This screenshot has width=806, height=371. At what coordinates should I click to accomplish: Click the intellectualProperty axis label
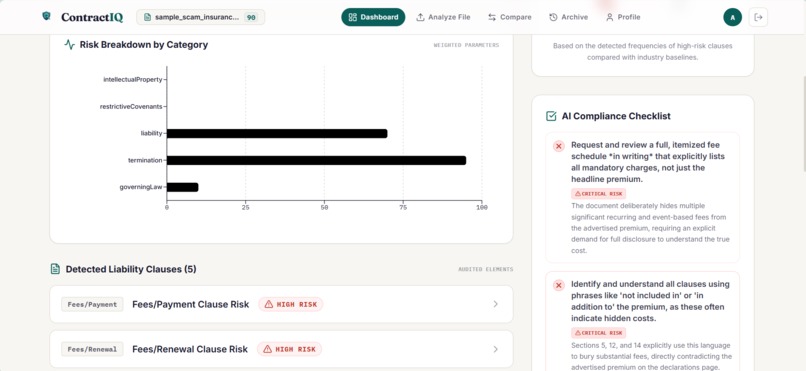pyautogui.click(x=133, y=80)
